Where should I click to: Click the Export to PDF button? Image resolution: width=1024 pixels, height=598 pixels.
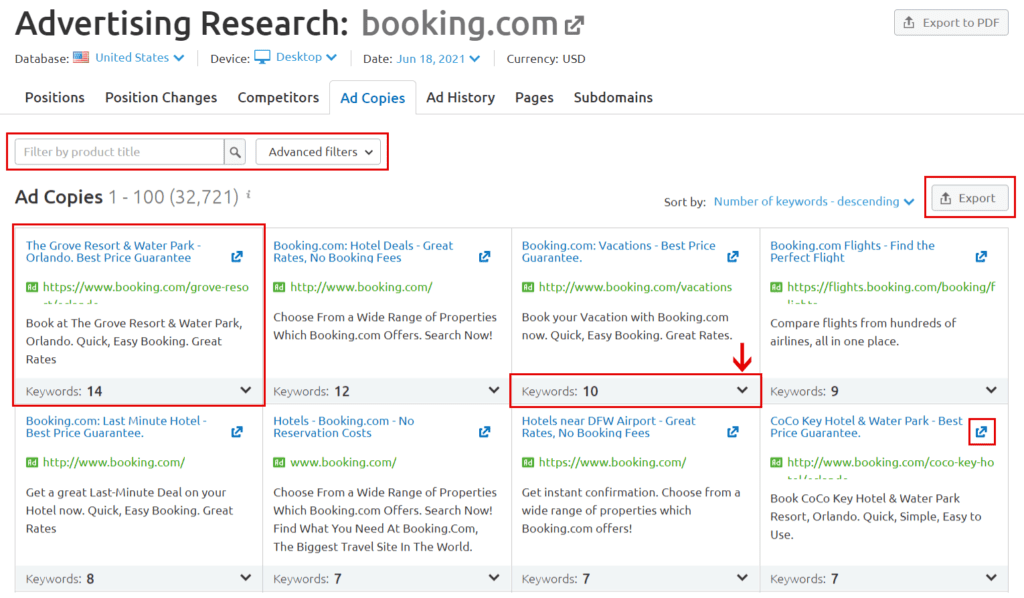pyautogui.click(x=951, y=23)
